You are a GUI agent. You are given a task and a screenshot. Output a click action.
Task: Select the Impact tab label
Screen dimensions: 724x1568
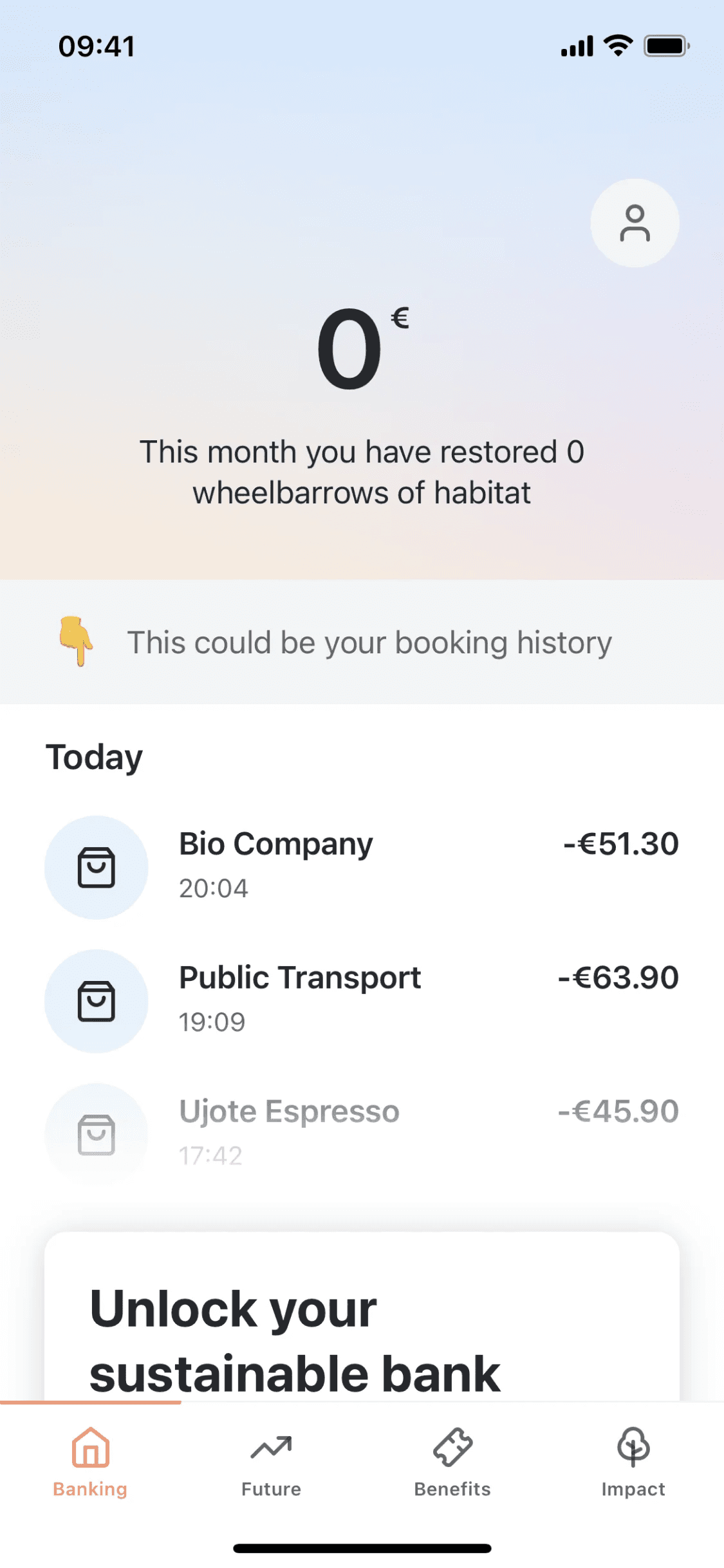[x=633, y=1489]
